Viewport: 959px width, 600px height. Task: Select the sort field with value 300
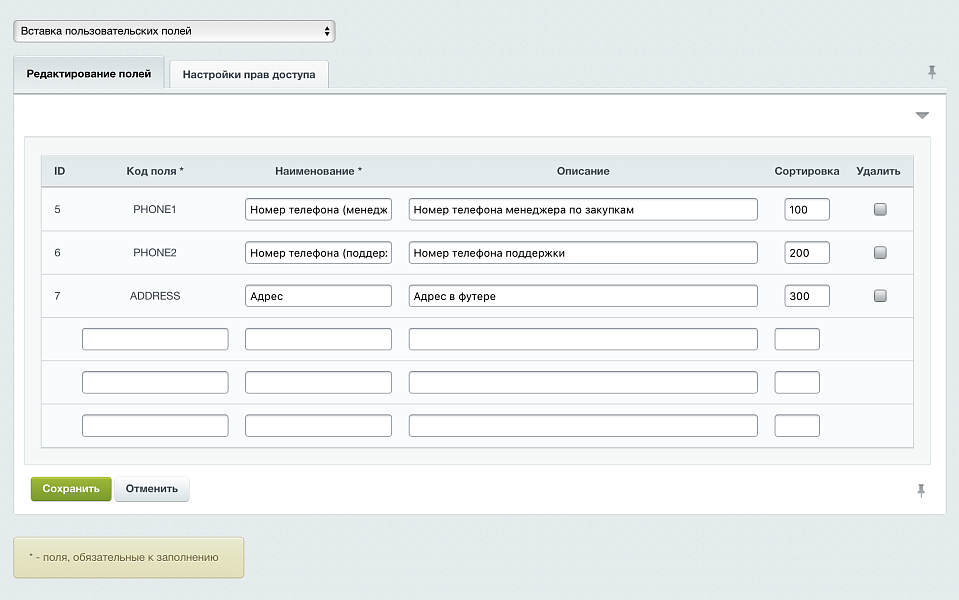click(x=807, y=296)
